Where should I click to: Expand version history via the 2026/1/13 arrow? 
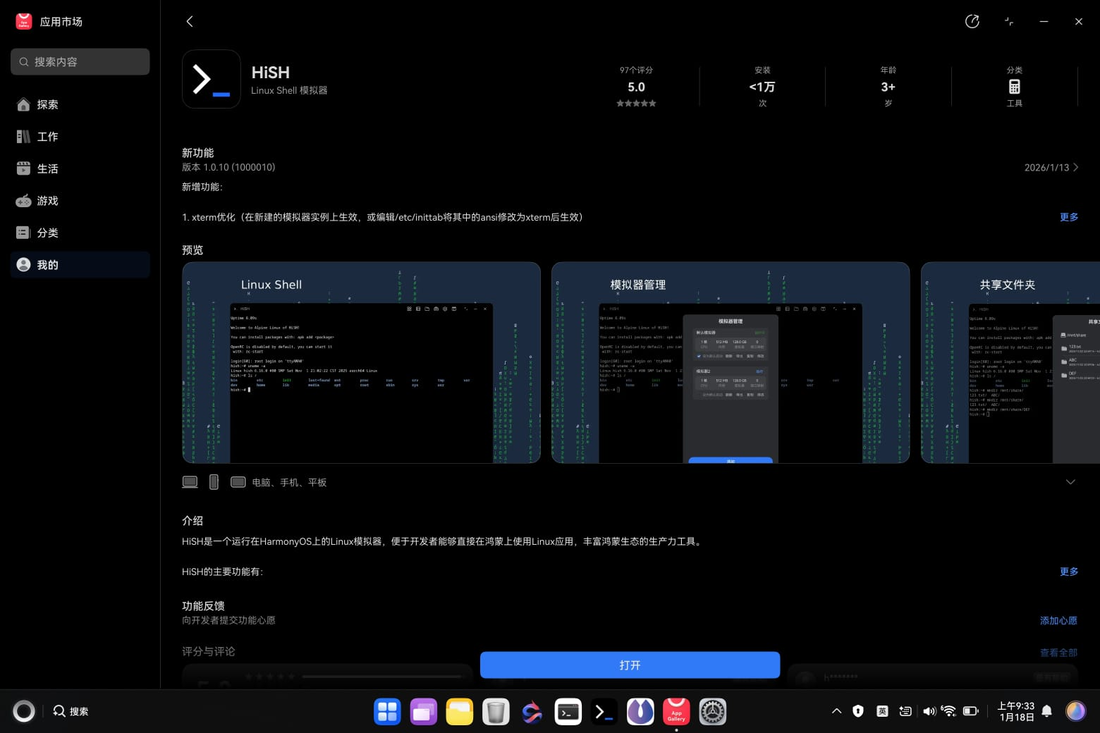point(1051,167)
